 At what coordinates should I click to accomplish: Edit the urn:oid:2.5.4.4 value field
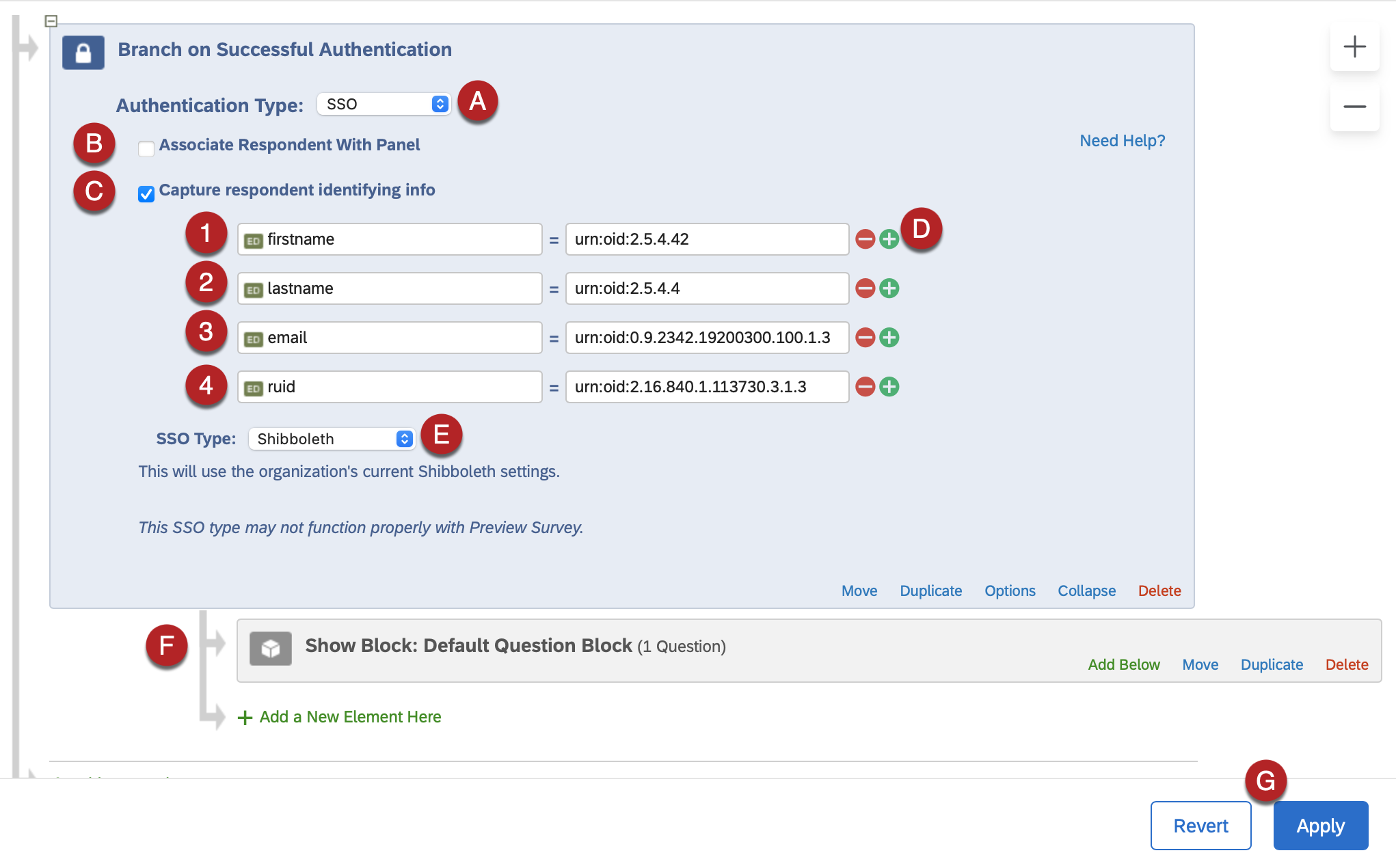pos(707,288)
